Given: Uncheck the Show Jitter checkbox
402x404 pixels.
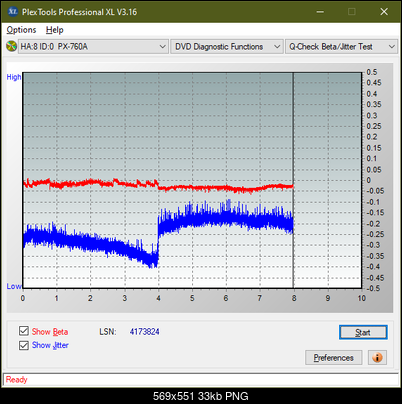Looking at the screenshot, I should coord(24,345).
